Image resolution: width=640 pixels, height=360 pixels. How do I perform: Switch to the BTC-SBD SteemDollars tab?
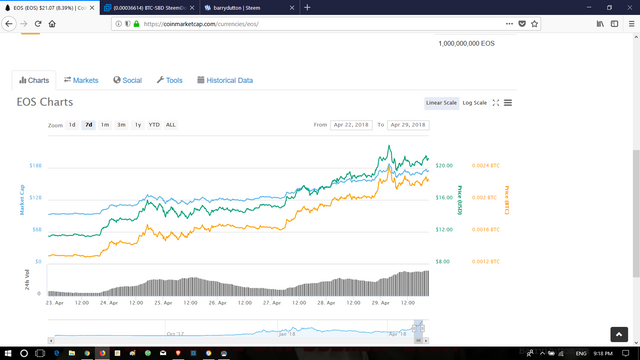[x=149, y=8]
